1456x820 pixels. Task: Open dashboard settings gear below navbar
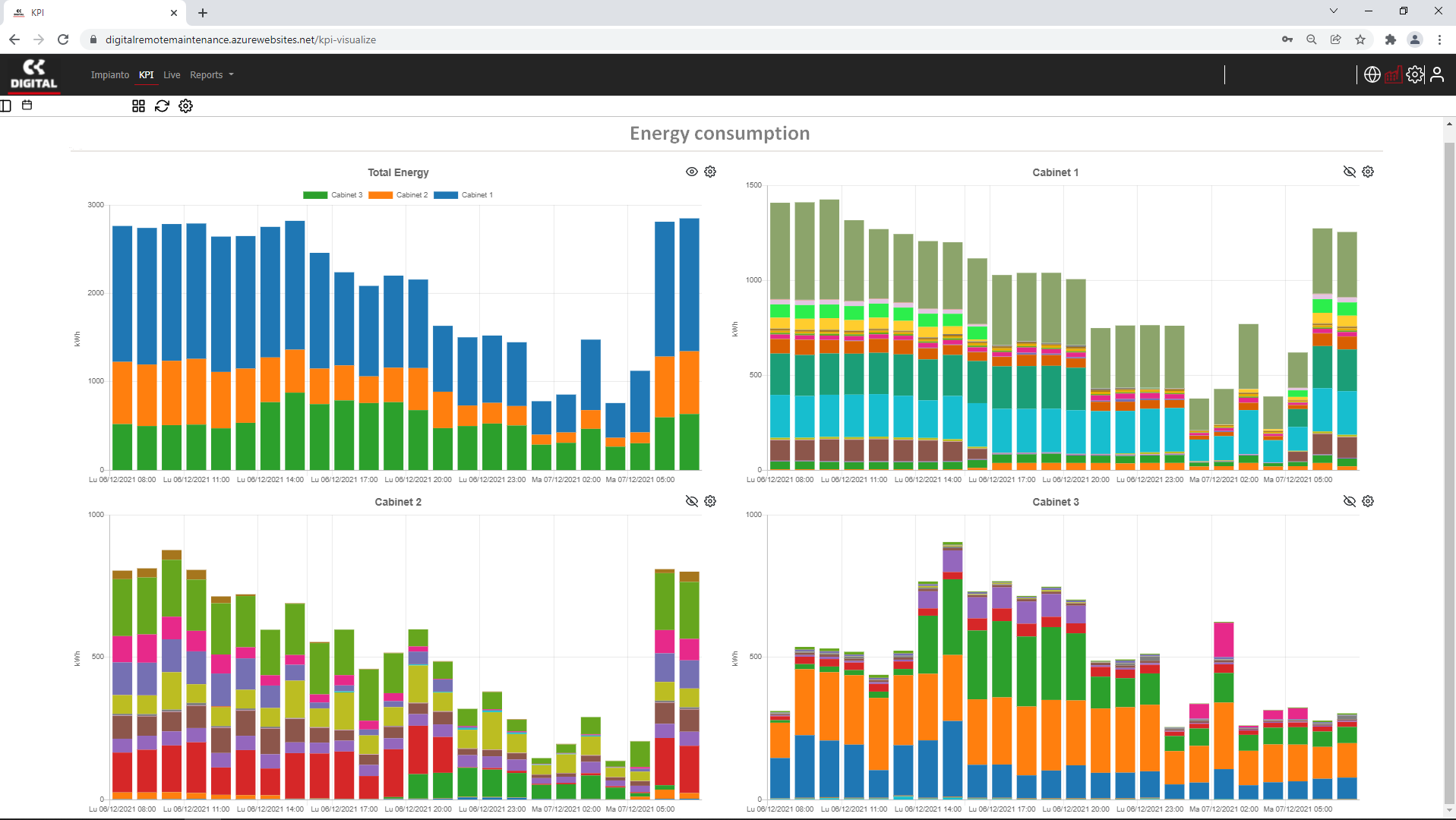(186, 106)
